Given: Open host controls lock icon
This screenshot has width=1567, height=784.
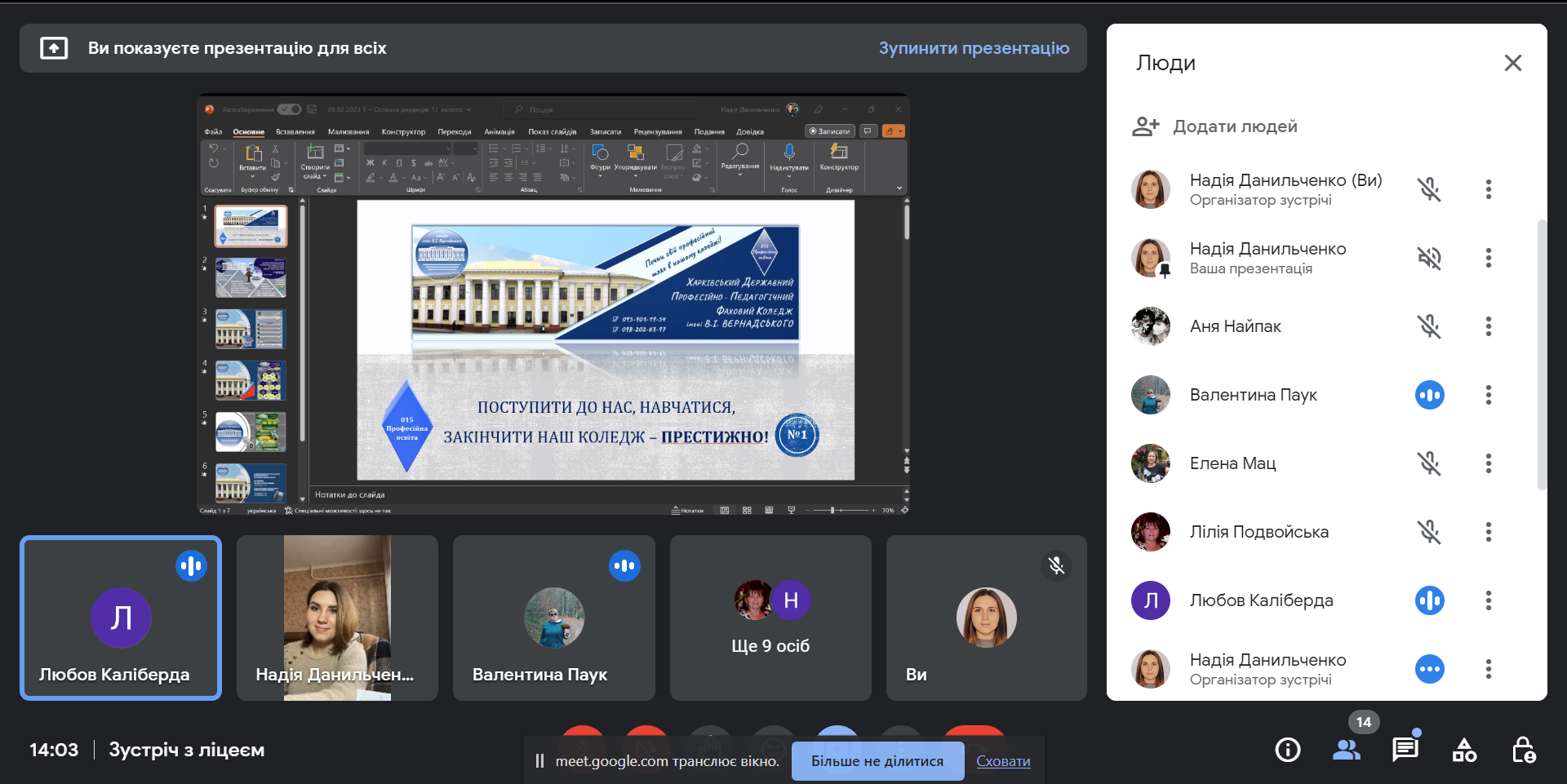Looking at the screenshot, I should pyautogui.click(x=1523, y=750).
